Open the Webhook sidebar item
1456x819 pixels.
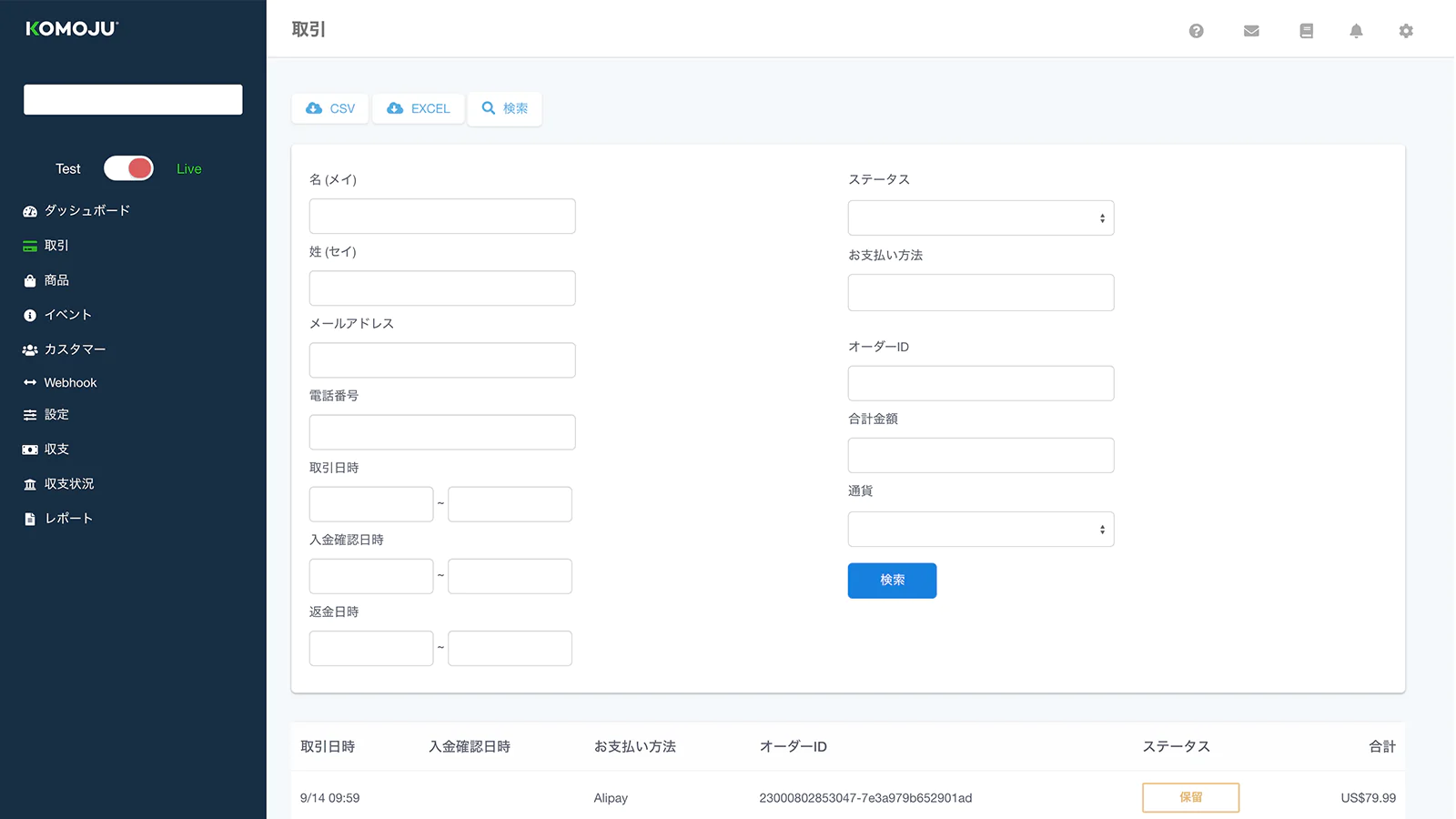[x=70, y=383]
